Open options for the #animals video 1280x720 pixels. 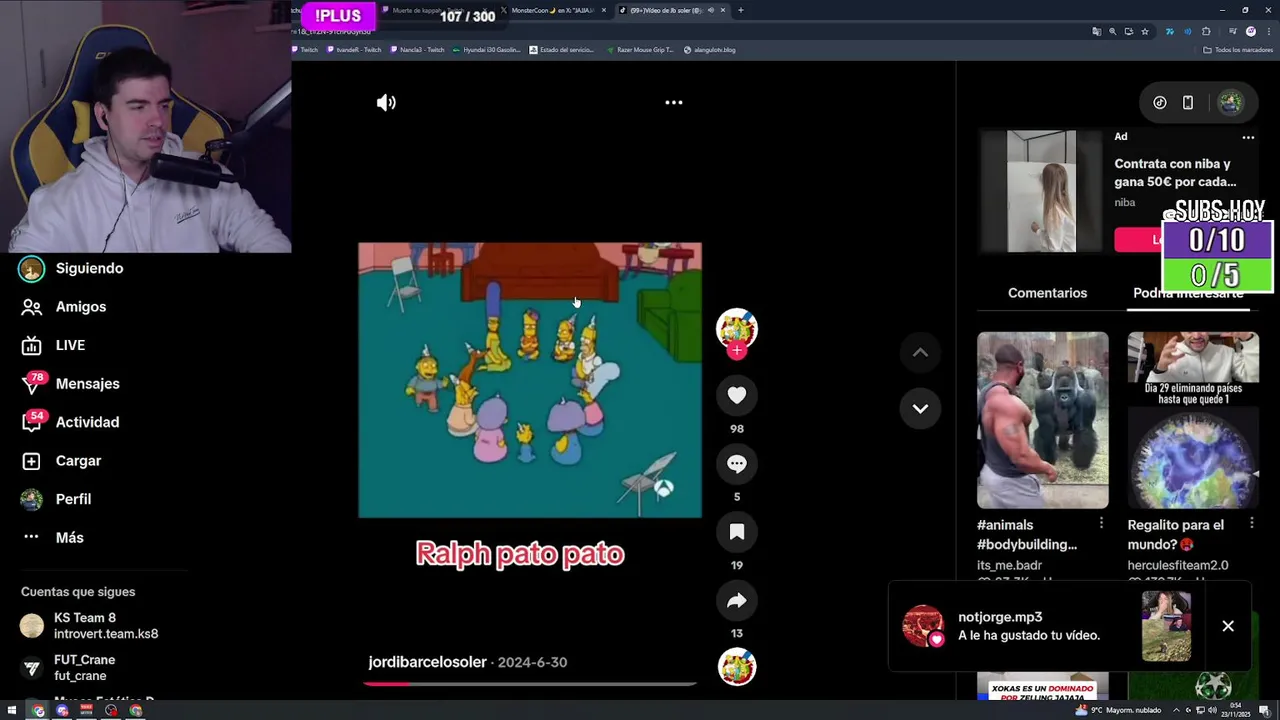[x=1101, y=524]
